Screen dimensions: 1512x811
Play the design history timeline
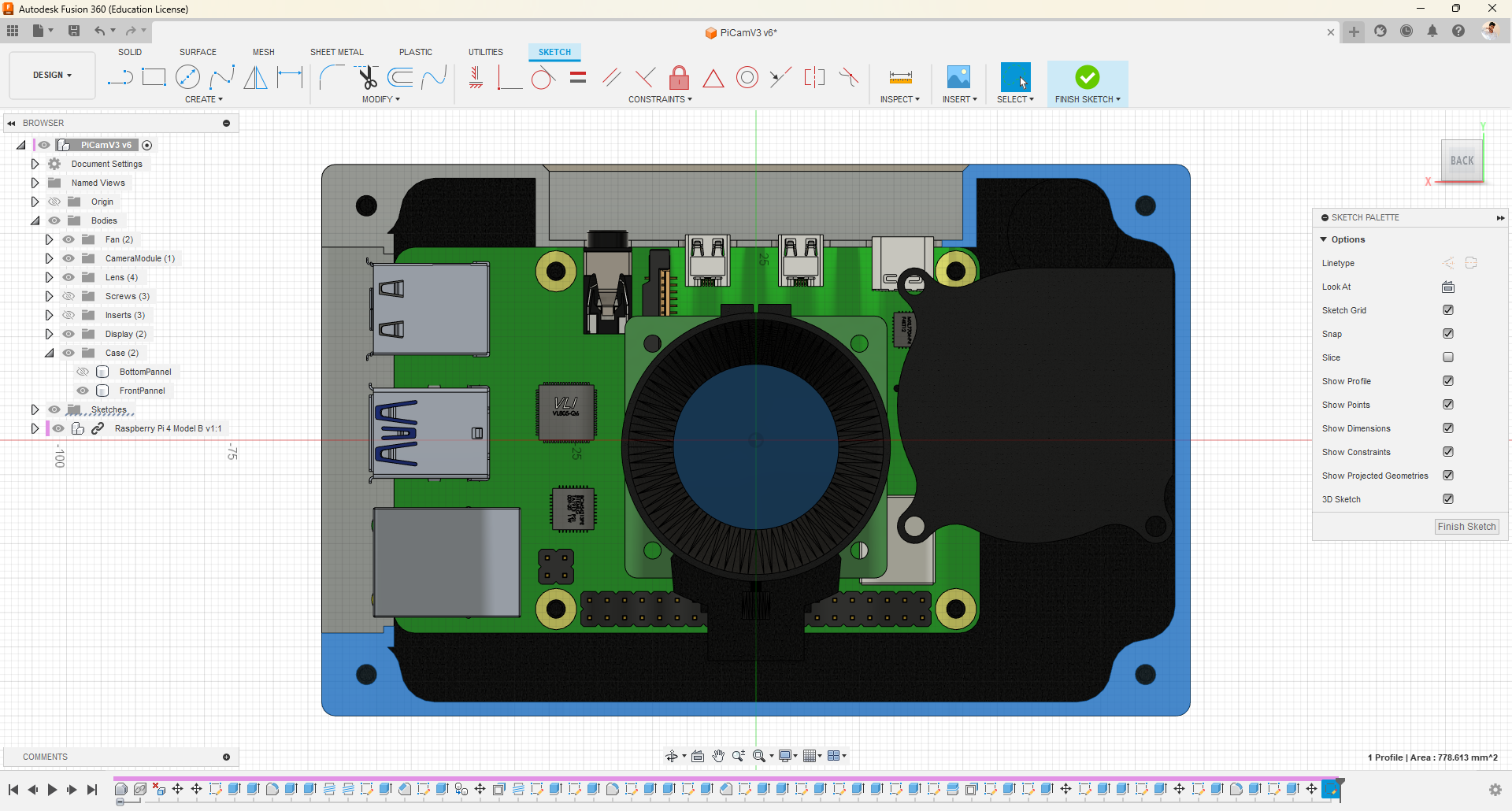[x=52, y=790]
